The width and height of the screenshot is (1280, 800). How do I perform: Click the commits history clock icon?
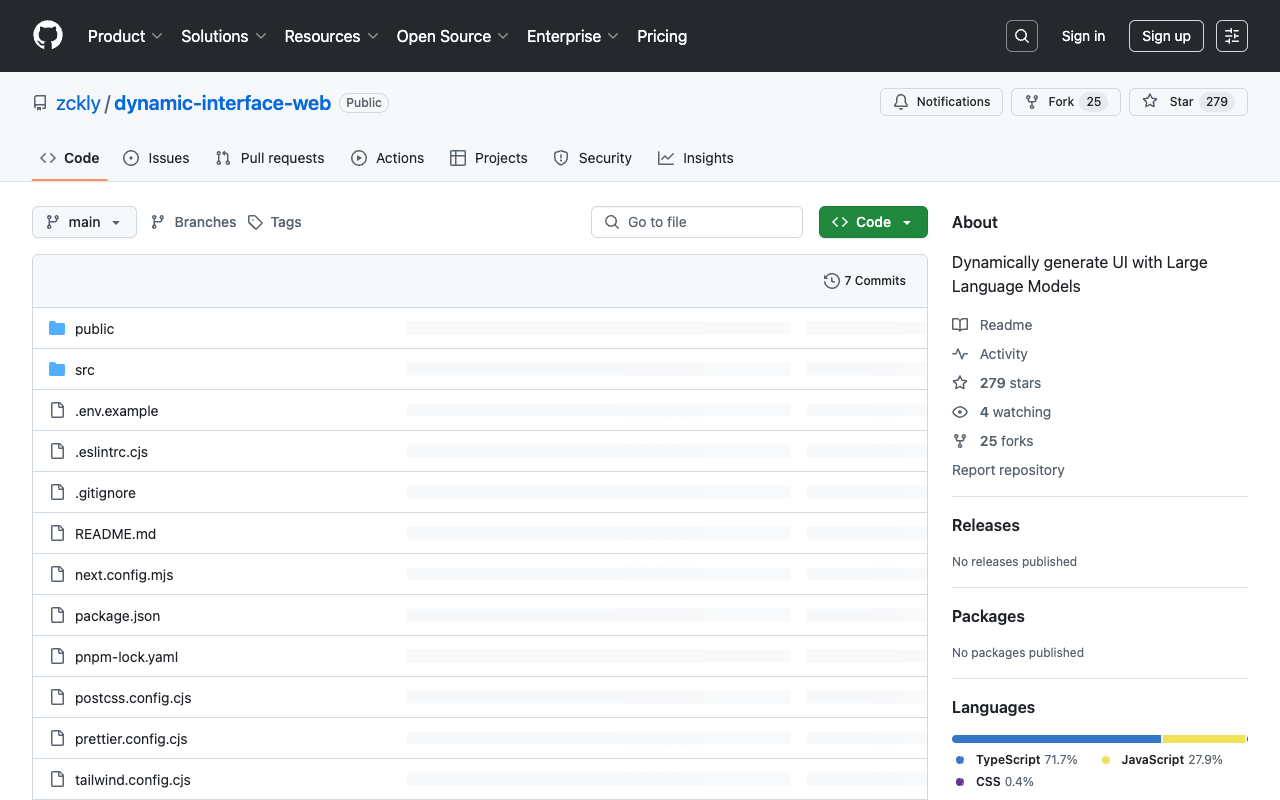point(831,281)
